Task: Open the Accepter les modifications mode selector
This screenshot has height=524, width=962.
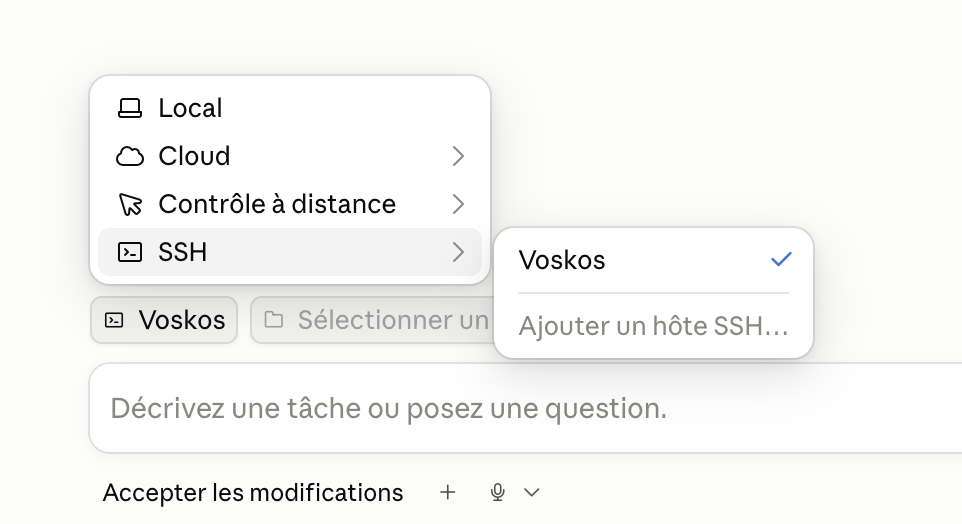Action: click(253, 493)
